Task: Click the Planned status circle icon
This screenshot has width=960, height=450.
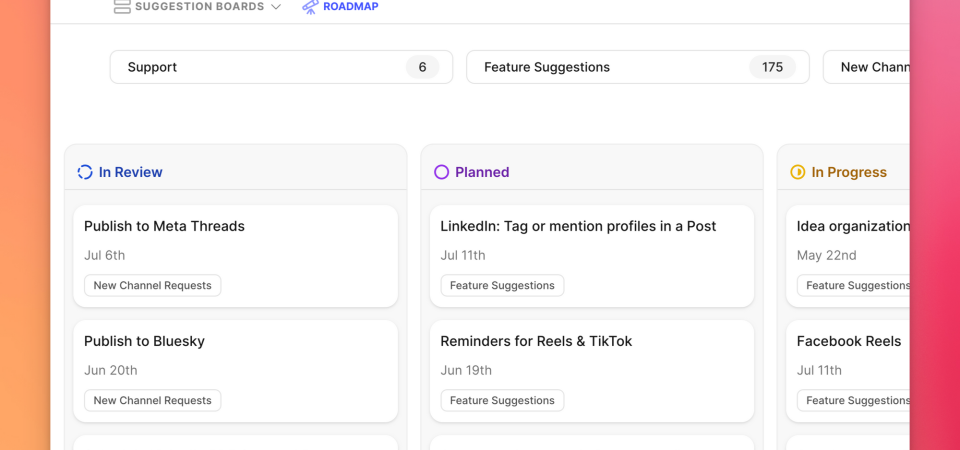Action: point(441,172)
